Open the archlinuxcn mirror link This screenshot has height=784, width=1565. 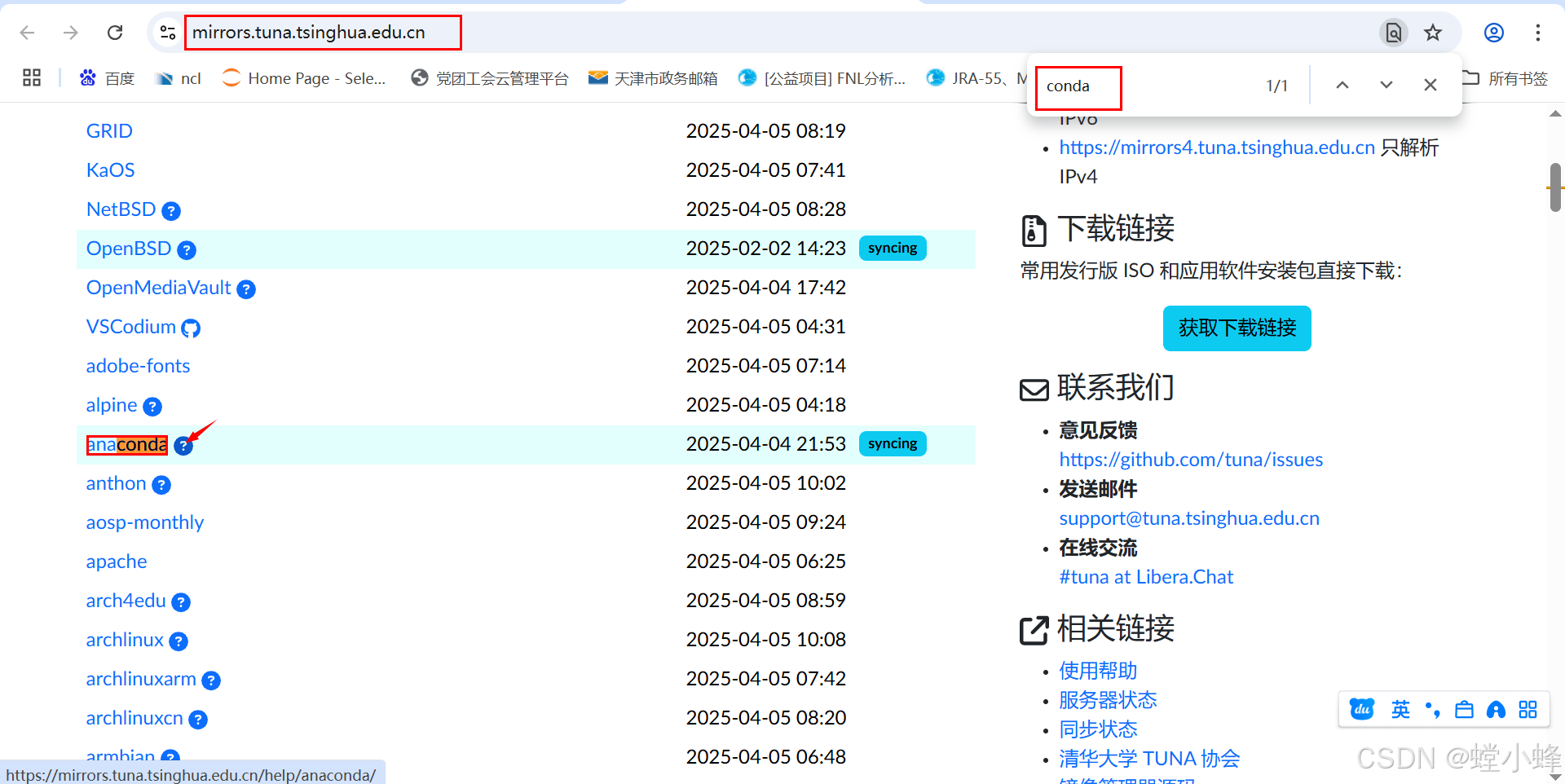pos(134,718)
